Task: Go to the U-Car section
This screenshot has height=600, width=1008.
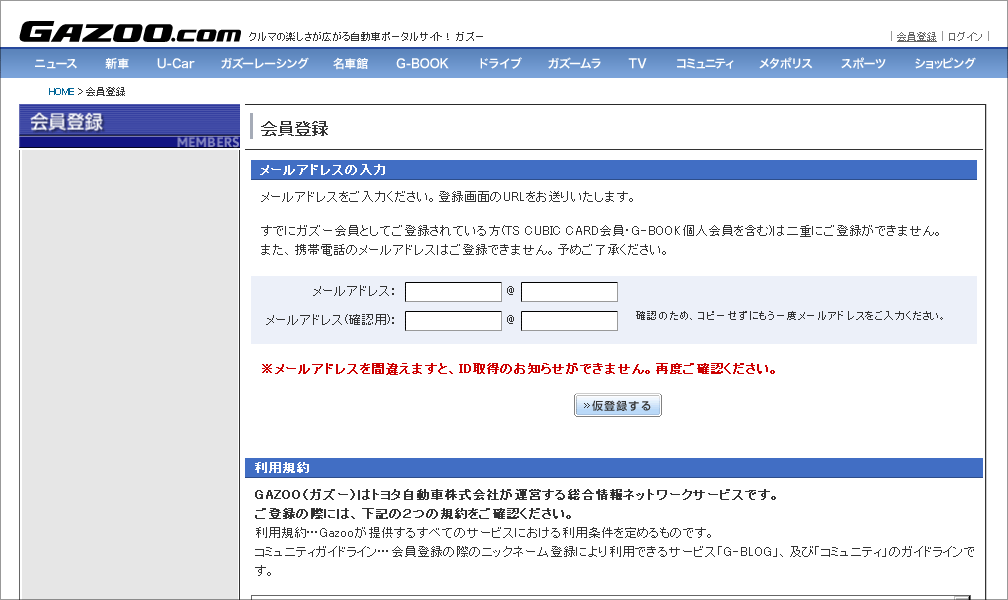Action: point(176,64)
